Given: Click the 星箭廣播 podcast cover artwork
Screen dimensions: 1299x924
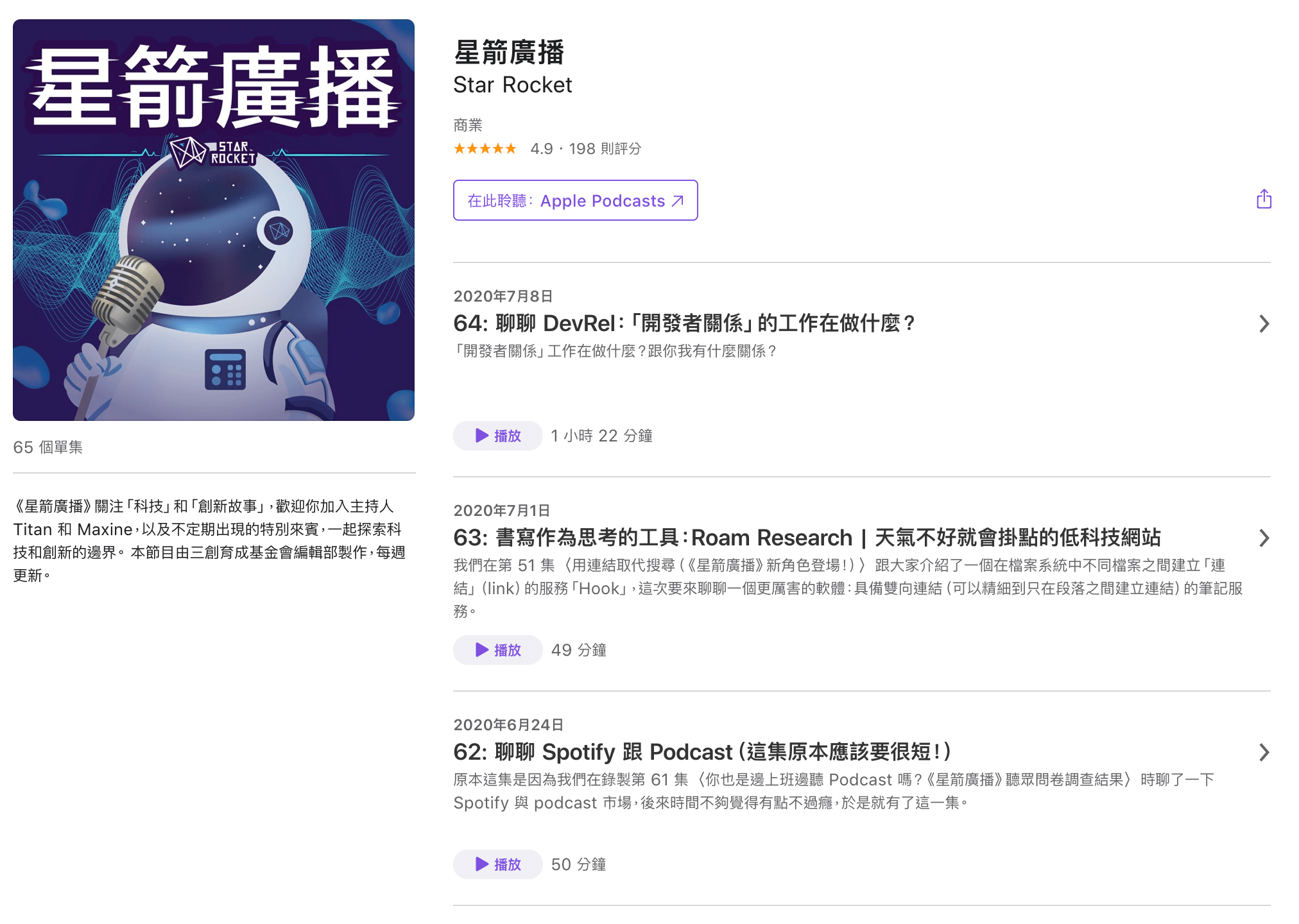Looking at the screenshot, I should (214, 220).
